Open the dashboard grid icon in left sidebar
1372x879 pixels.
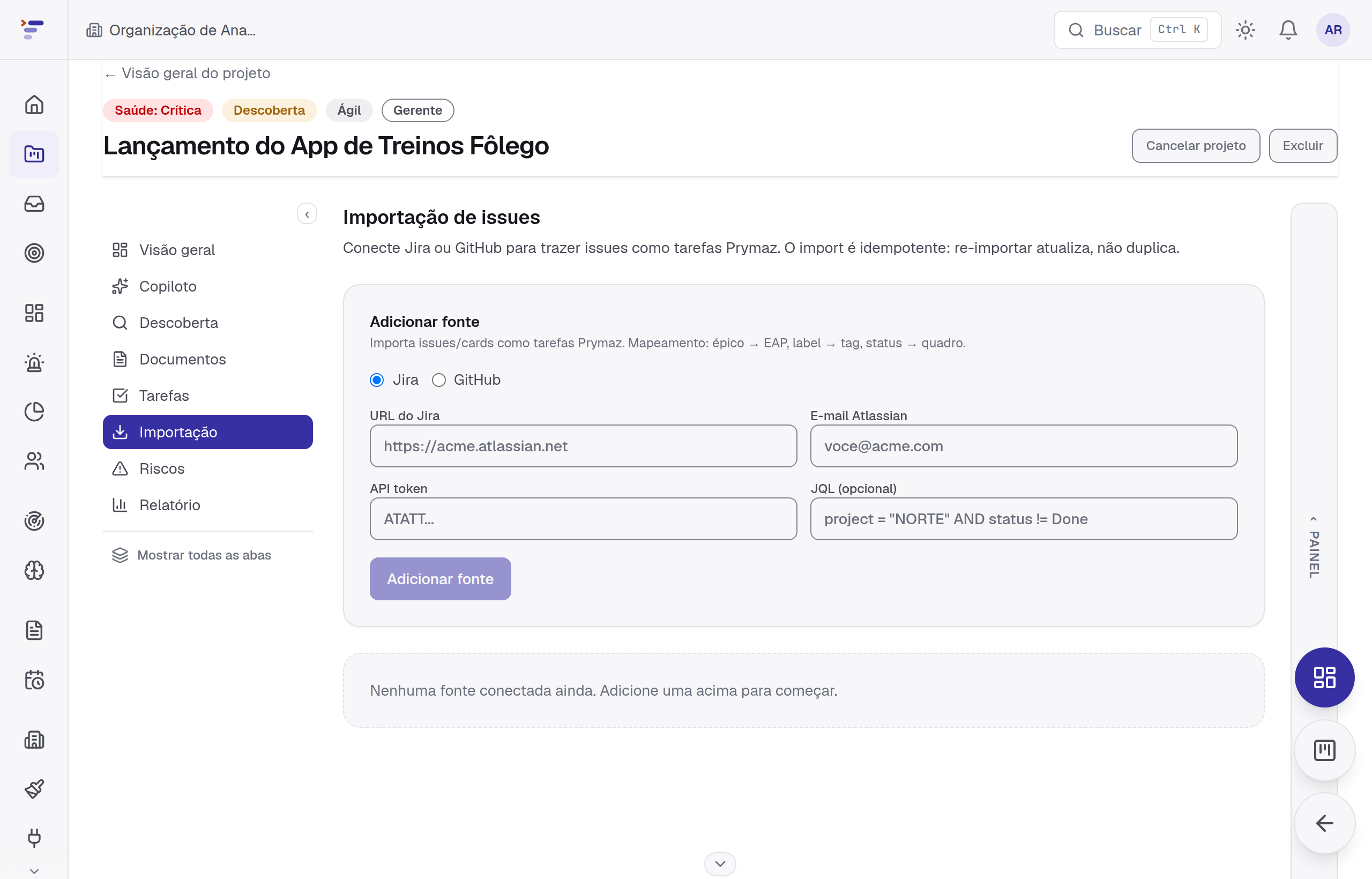pos(34,313)
